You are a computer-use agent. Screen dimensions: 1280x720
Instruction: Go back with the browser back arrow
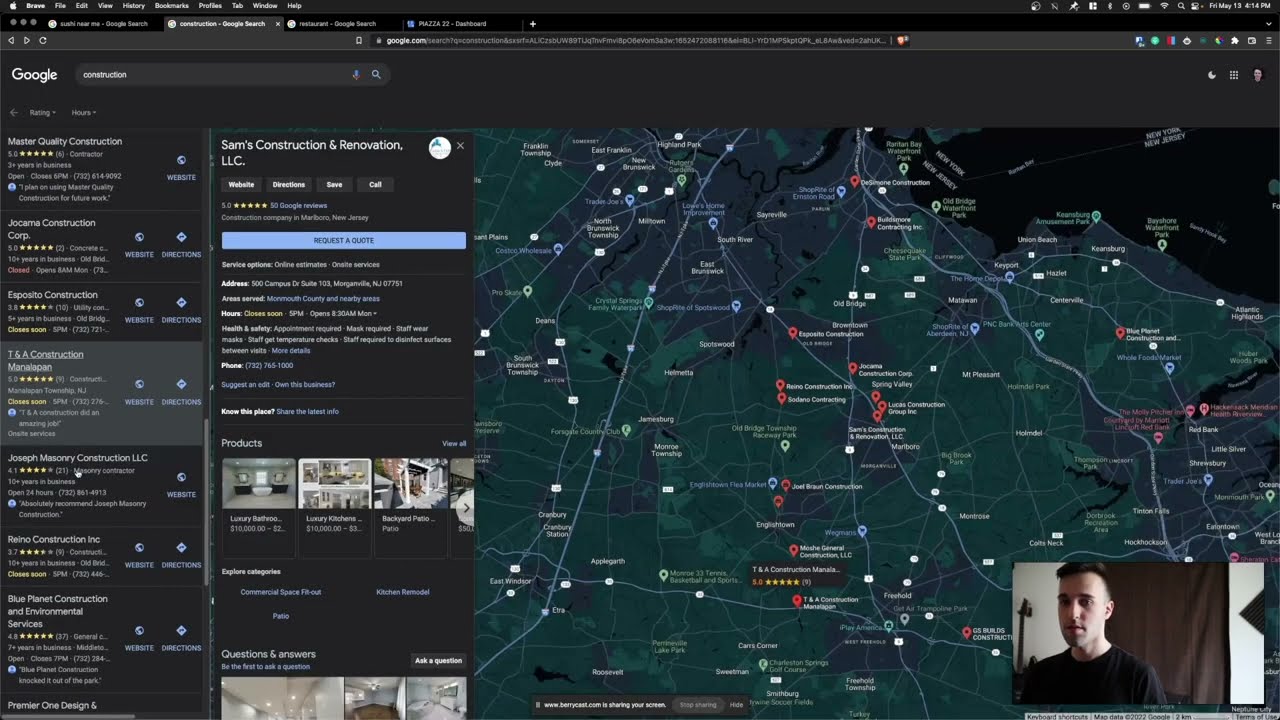point(11,40)
